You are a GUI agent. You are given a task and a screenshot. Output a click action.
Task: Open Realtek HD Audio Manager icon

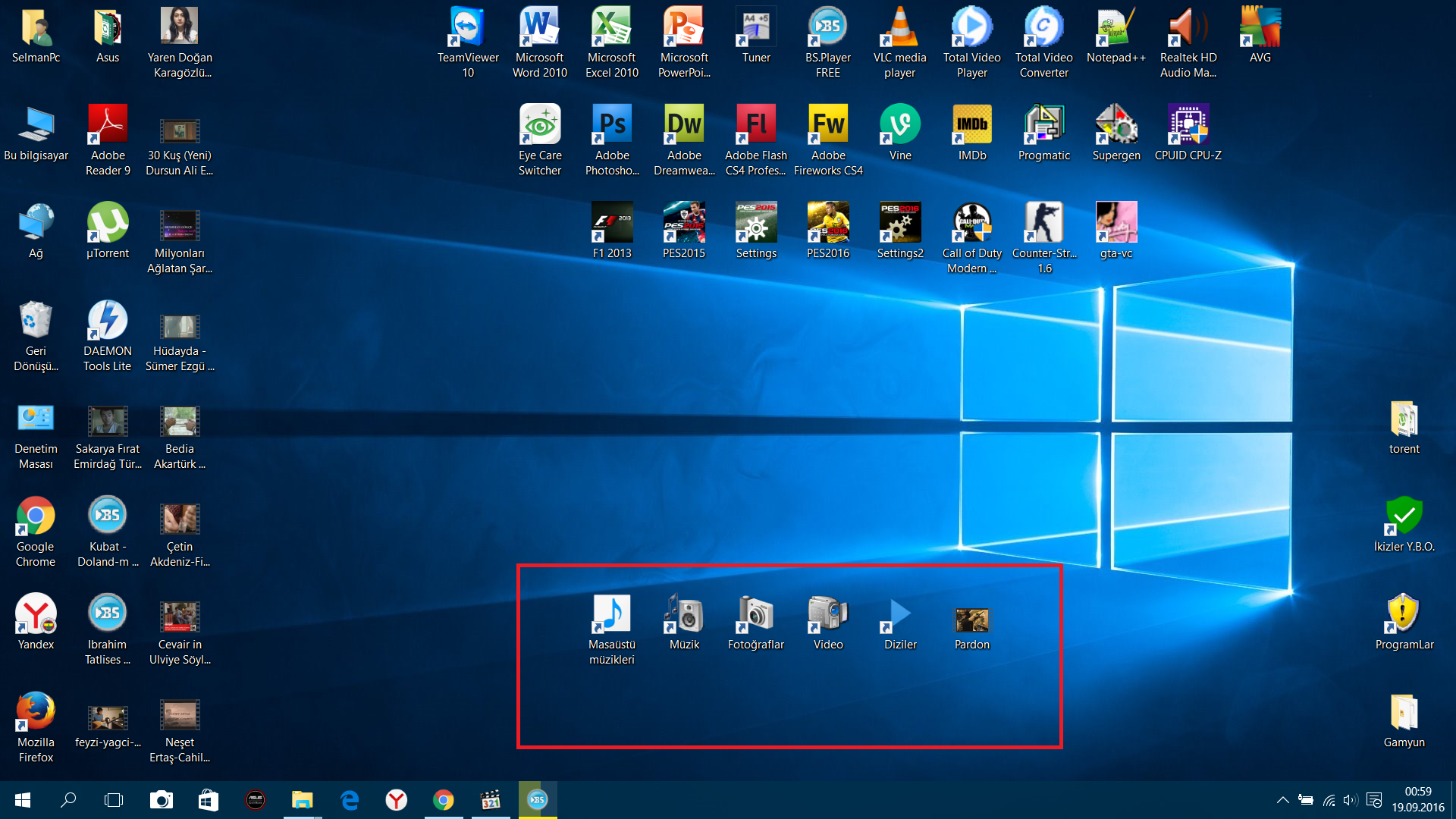[x=1188, y=42]
